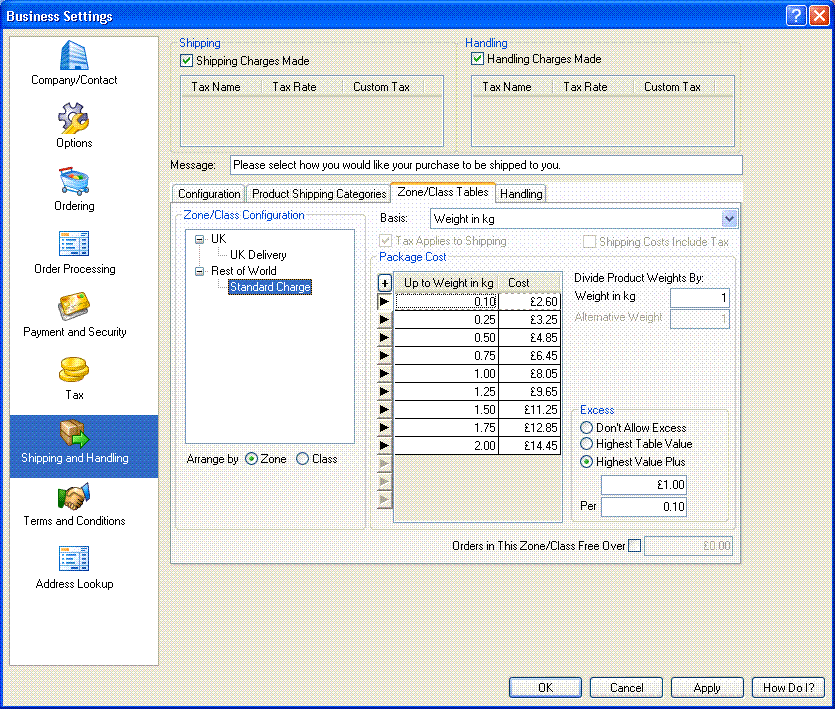Select the Don't Allow Excess option

tap(587, 428)
